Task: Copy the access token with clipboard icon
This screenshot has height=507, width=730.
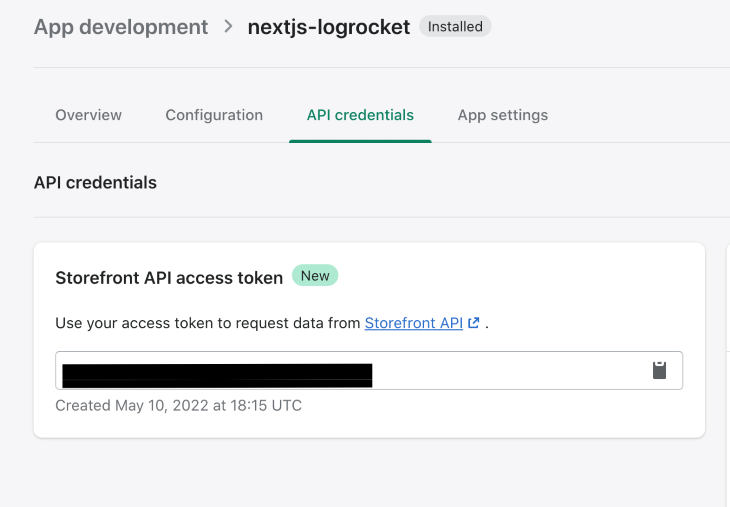Action: [659, 370]
